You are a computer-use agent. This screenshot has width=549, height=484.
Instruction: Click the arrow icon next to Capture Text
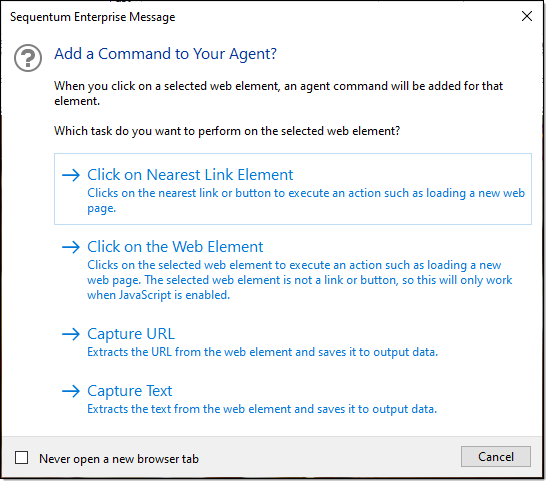(71, 391)
